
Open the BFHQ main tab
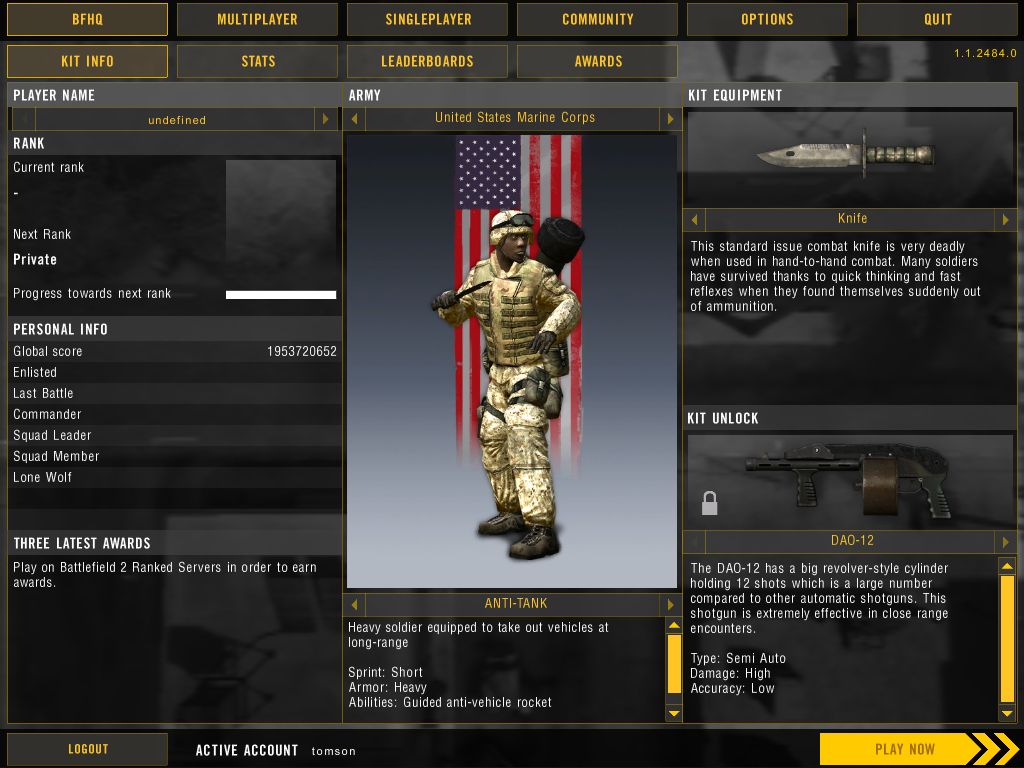[87, 19]
